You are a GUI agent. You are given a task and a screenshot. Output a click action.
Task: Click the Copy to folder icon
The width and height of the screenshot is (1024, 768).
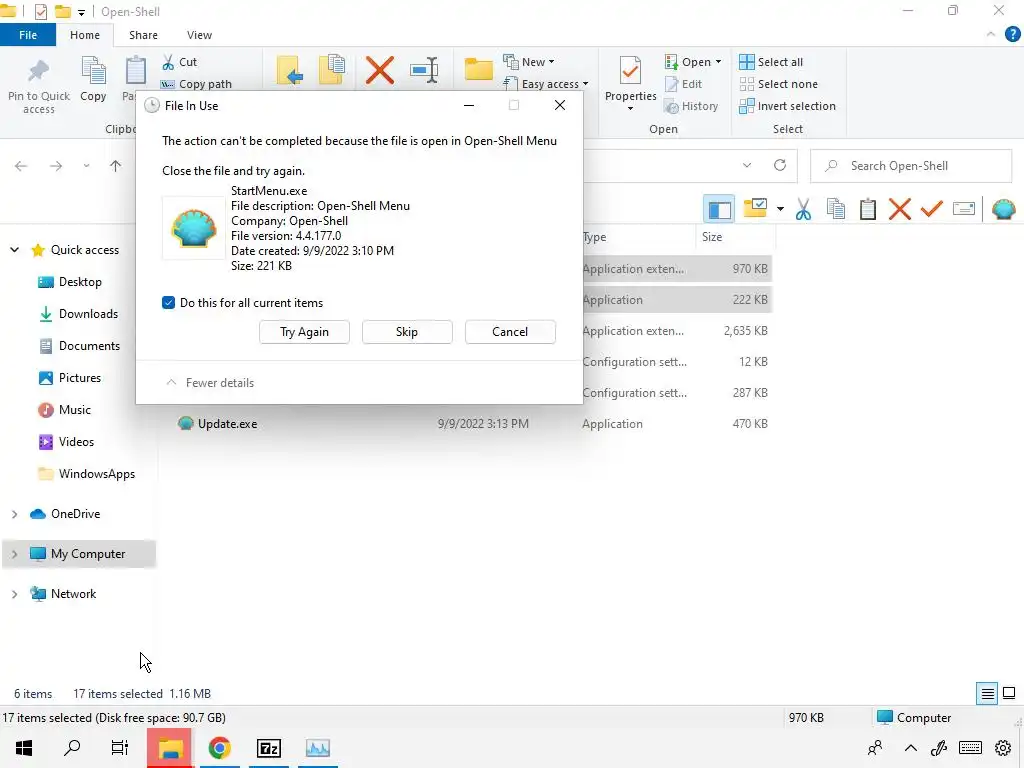[x=332, y=70]
